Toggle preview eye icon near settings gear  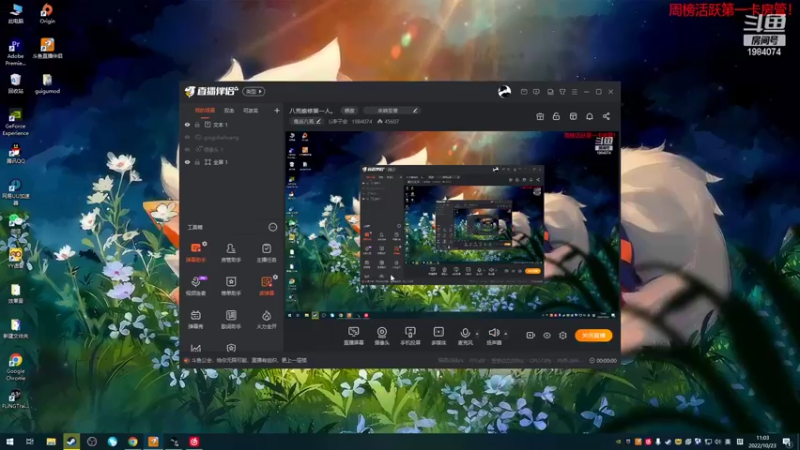[546, 335]
